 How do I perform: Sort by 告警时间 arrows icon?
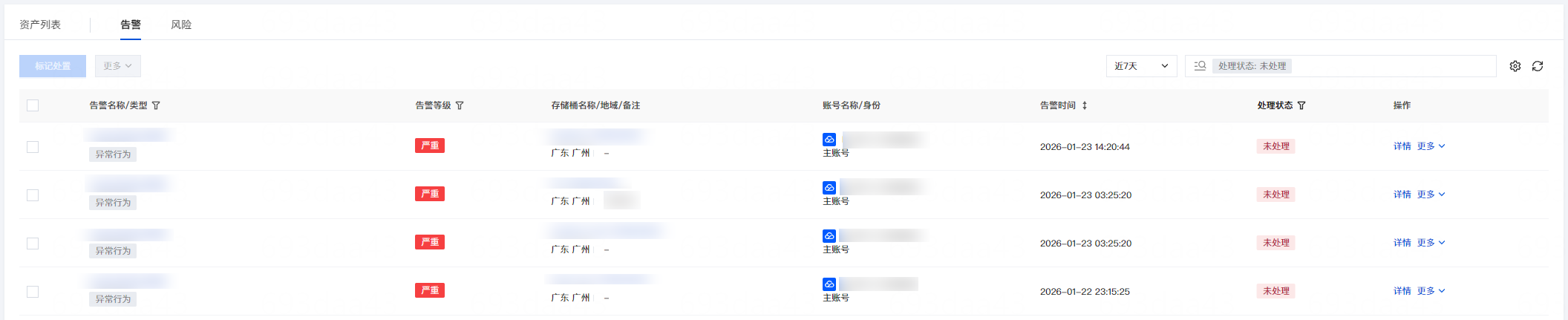tap(1085, 105)
